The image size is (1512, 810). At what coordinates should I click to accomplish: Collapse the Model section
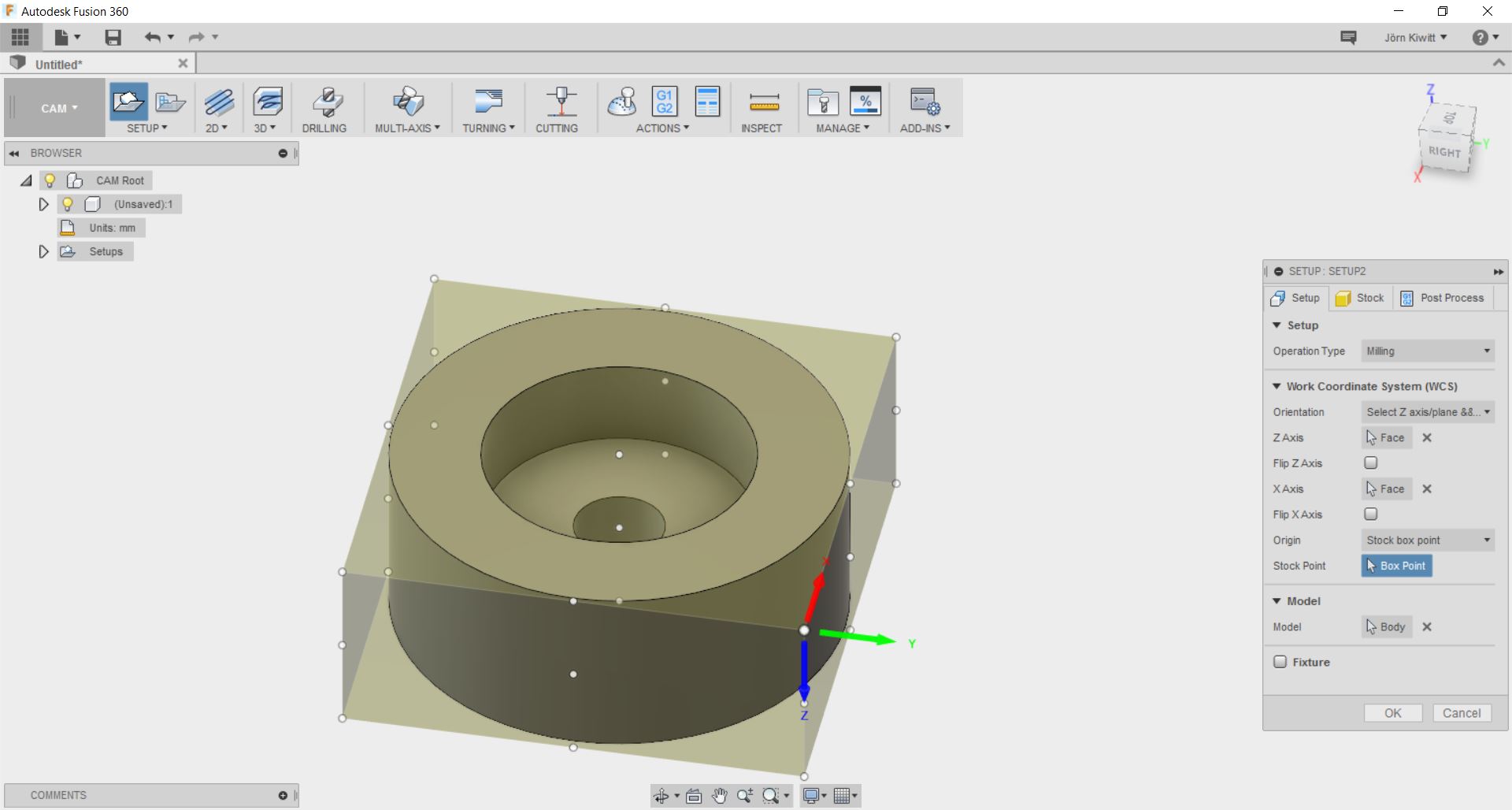pyautogui.click(x=1277, y=601)
